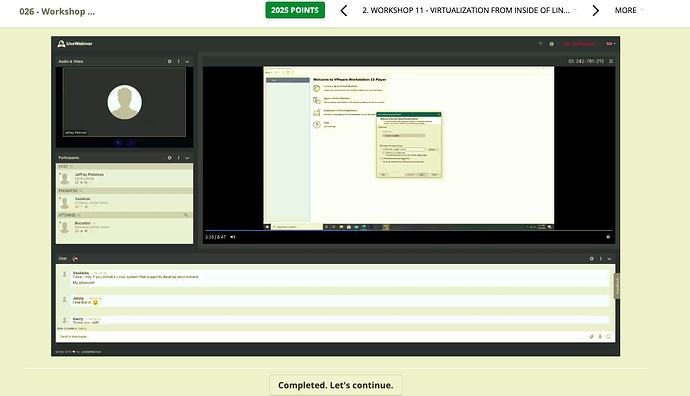Mute the video player volume speaker icon
This screenshot has width=690, height=396.
point(233,237)
